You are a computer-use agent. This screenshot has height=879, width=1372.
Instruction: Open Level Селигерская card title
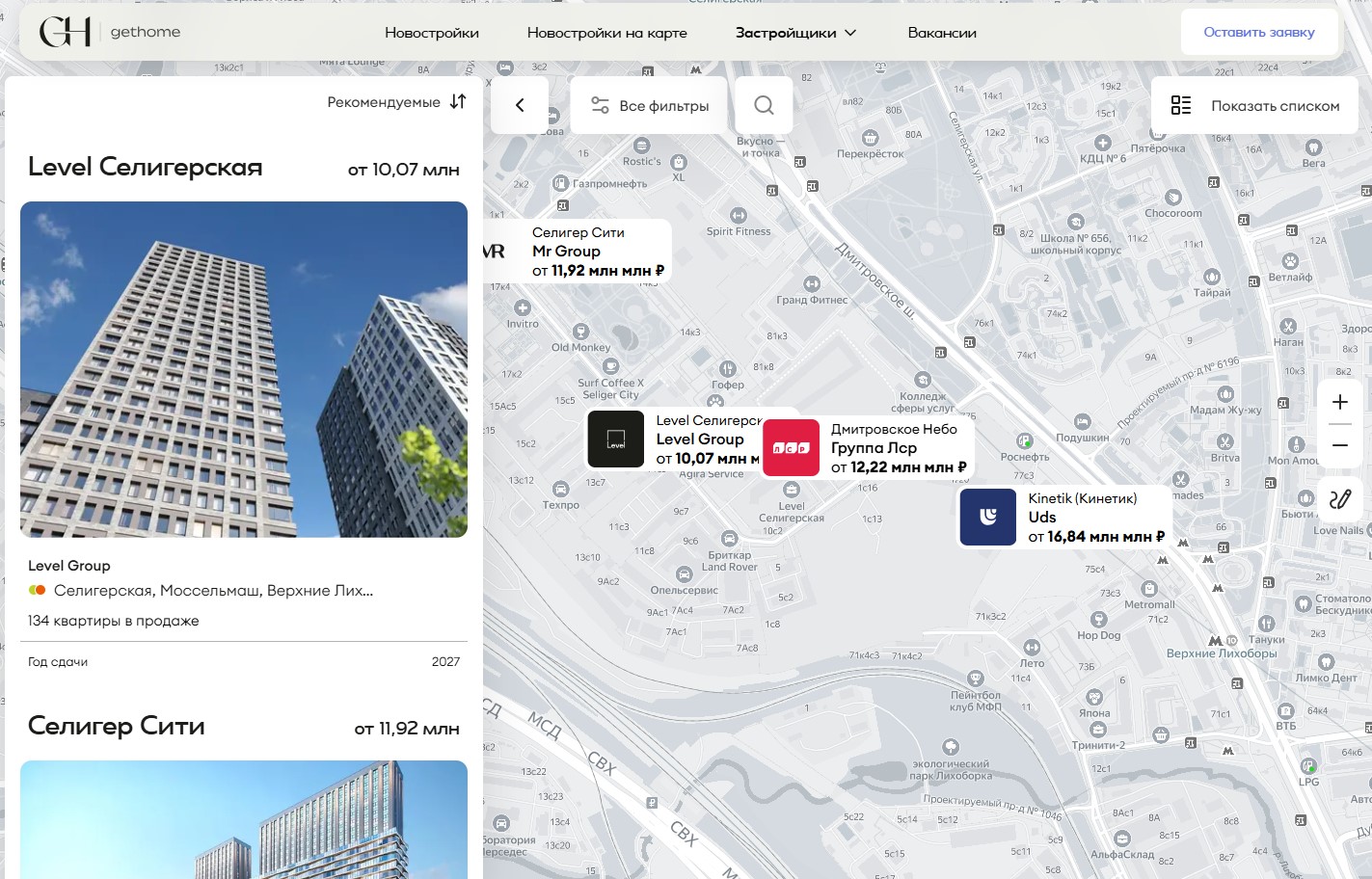pos(146,167)
